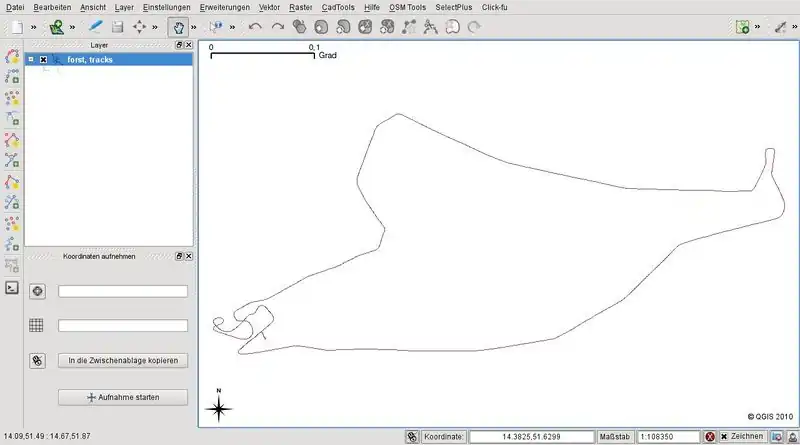The width and height of the screenshot is (800, 445).
Task: Click the Toggle Editing pencil icon
Action: (x=95, y=27)
